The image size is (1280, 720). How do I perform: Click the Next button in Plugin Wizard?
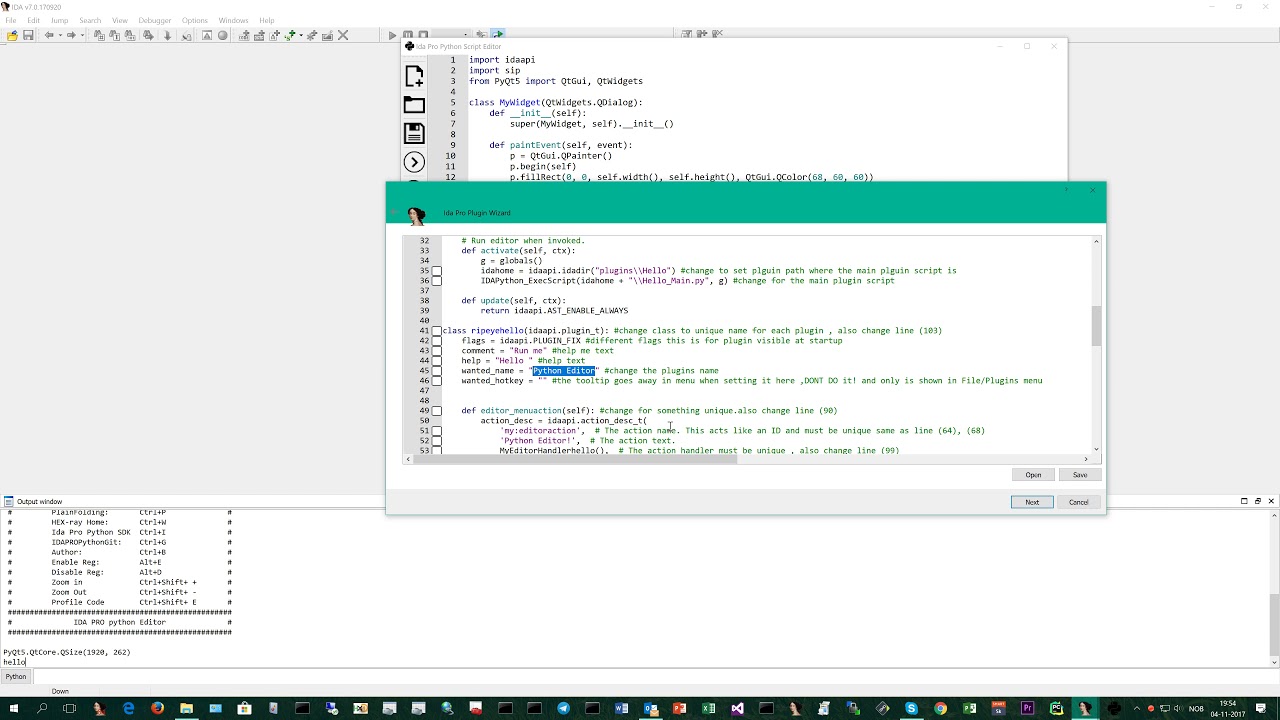1032,502
